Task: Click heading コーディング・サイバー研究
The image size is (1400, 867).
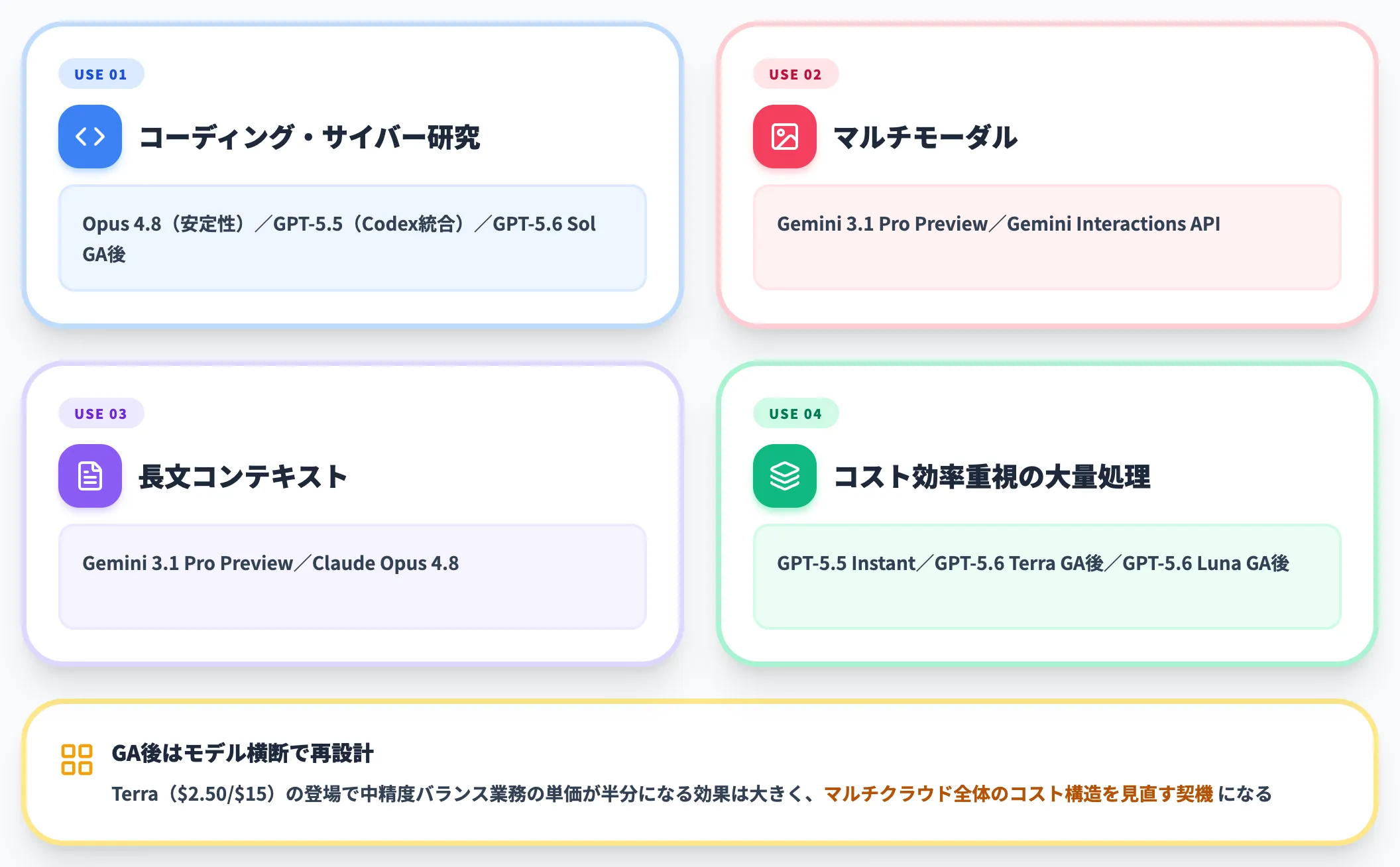Action: click(x=310, y=137)
